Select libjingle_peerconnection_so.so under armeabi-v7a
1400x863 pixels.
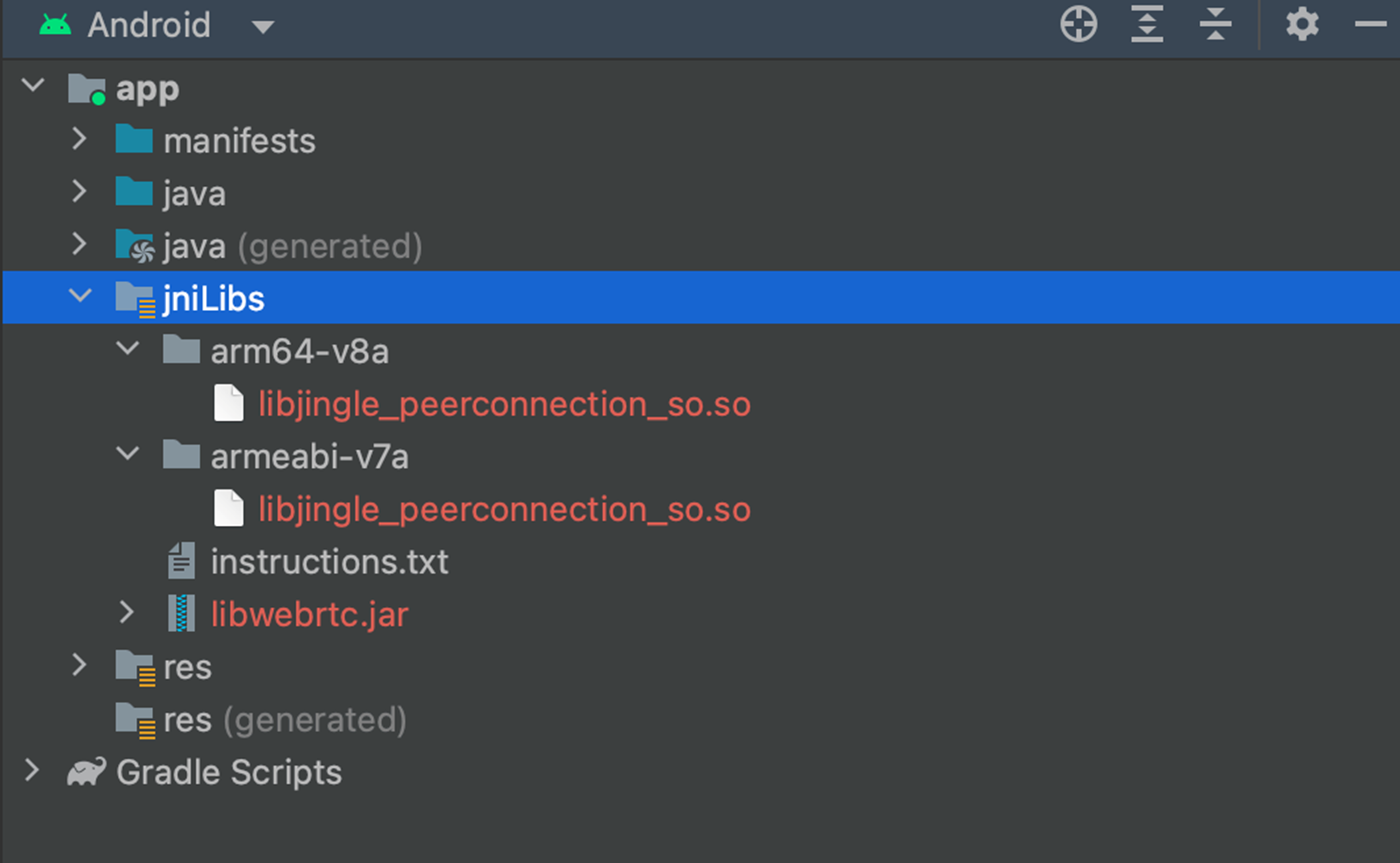[504, 510]
